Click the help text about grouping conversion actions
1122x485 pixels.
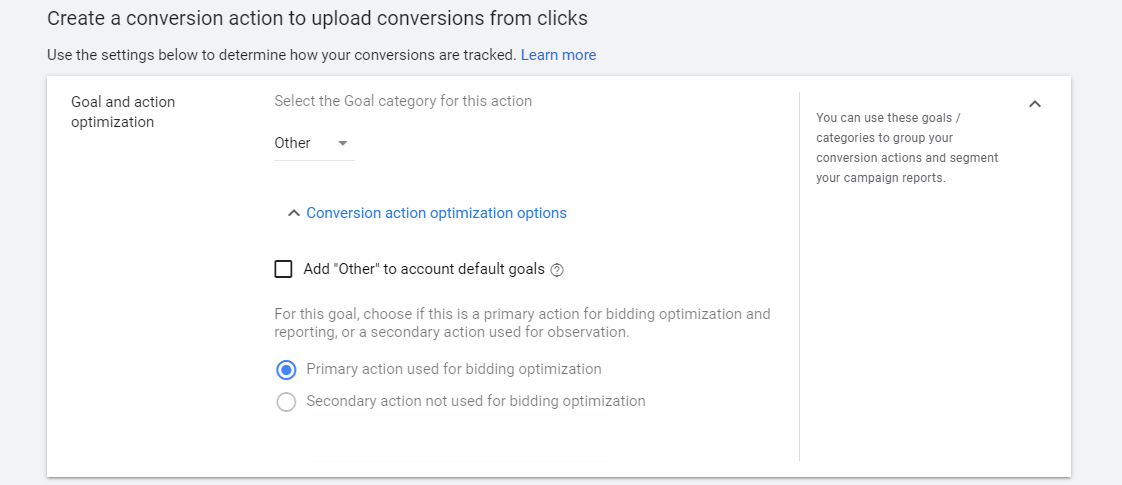pos(907,148)
